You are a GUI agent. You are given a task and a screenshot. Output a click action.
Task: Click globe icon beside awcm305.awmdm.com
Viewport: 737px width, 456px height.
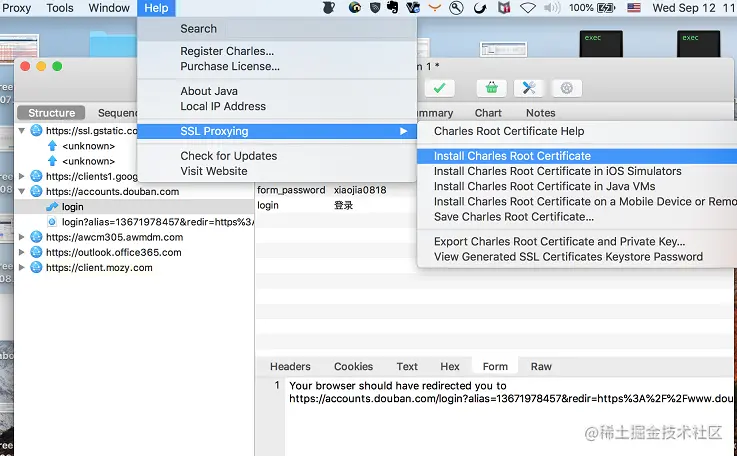(x=36, y=236)
